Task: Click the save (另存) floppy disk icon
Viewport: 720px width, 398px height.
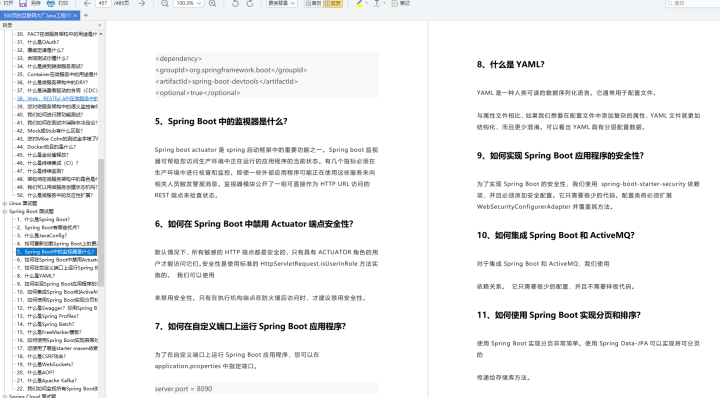Action: (x=23, y=3)
